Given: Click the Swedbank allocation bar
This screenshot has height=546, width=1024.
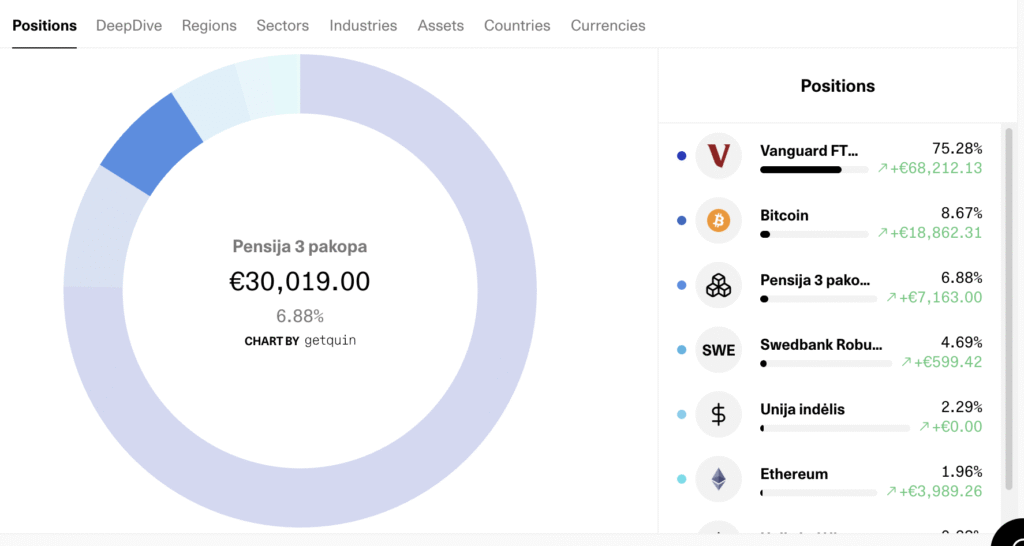Looking at the screenshot, I should point(826,364).
